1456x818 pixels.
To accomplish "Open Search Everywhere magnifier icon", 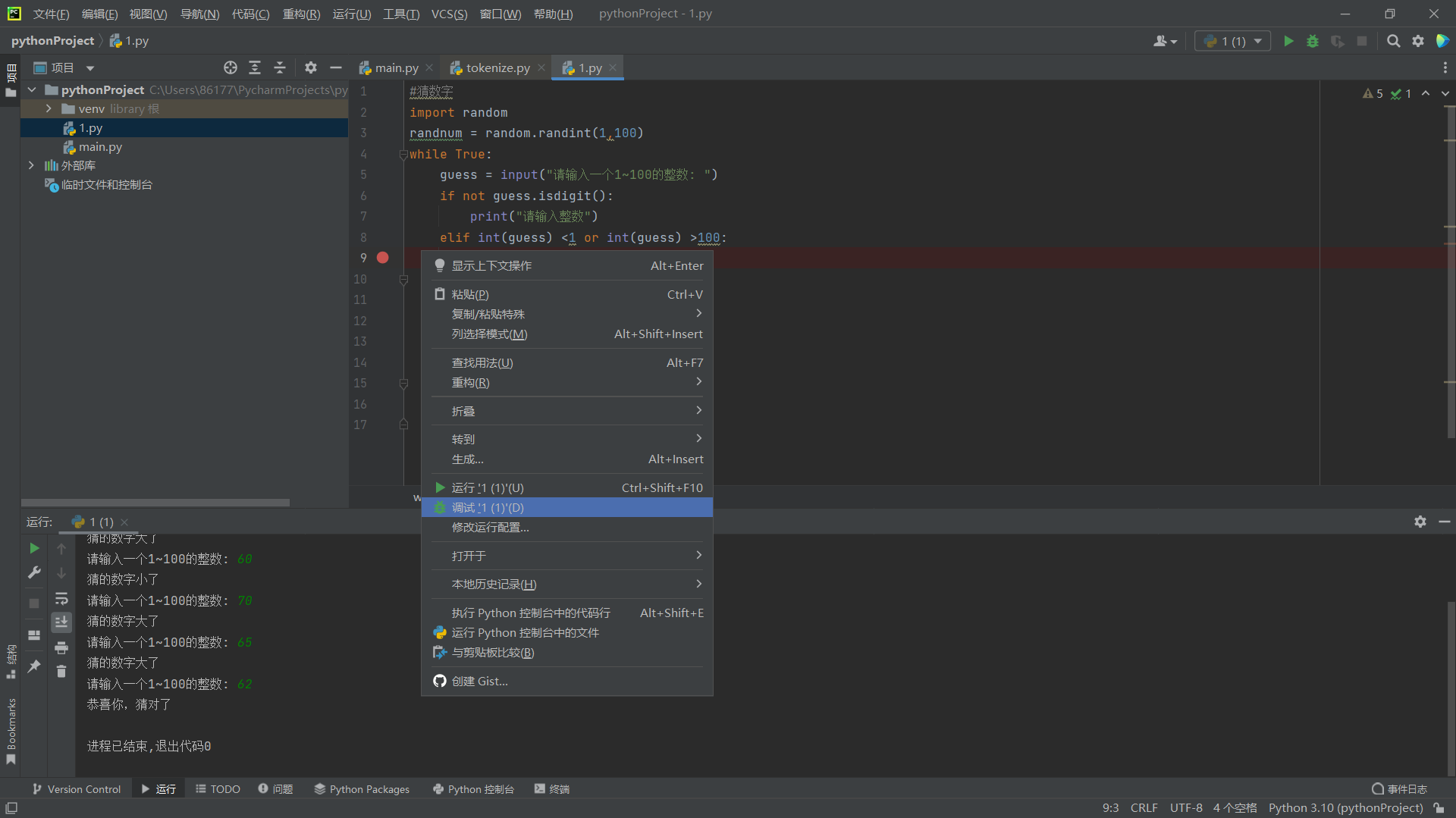I will coord(1393,41).
